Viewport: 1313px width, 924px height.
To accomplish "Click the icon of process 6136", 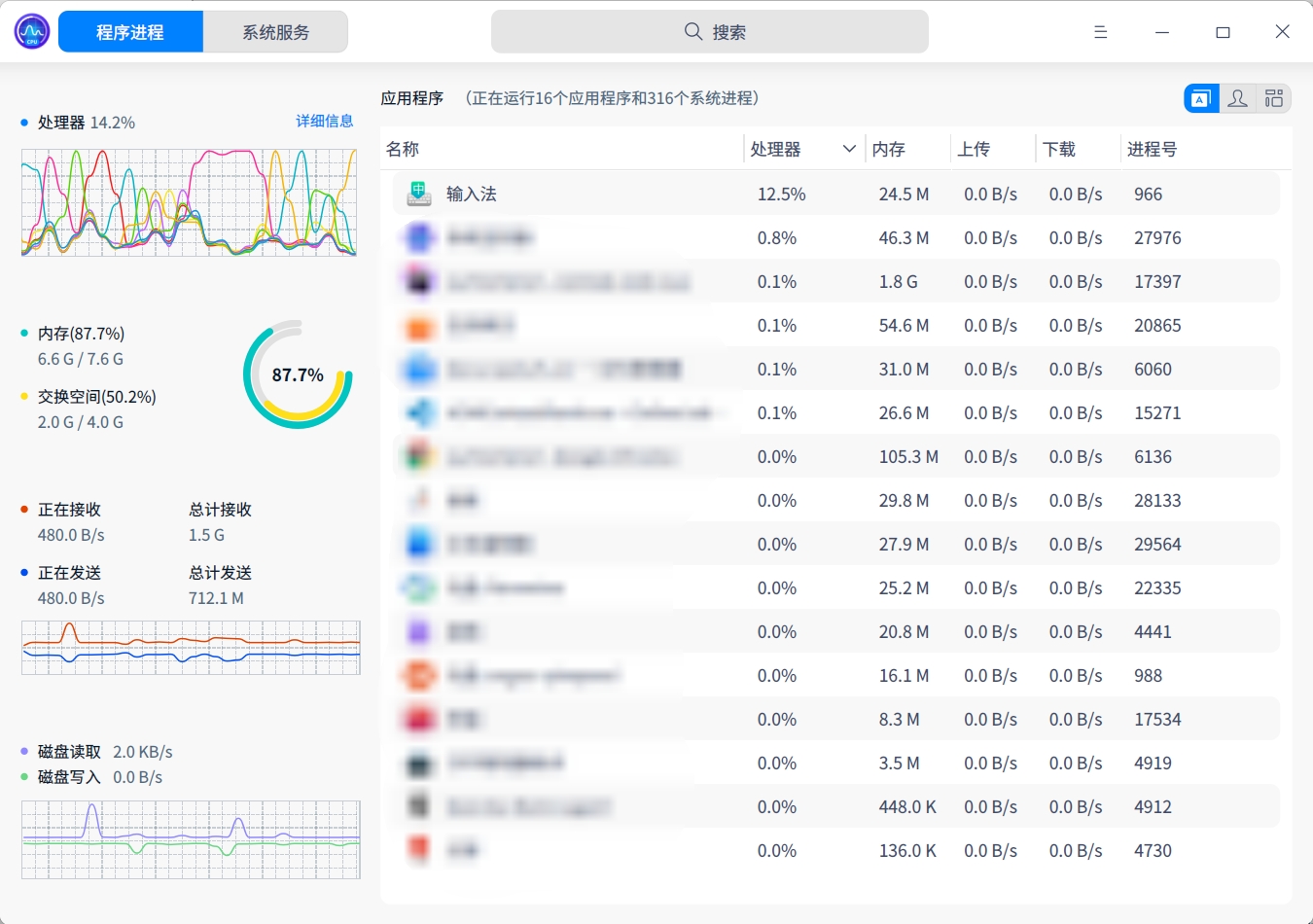I will (419, 456).
